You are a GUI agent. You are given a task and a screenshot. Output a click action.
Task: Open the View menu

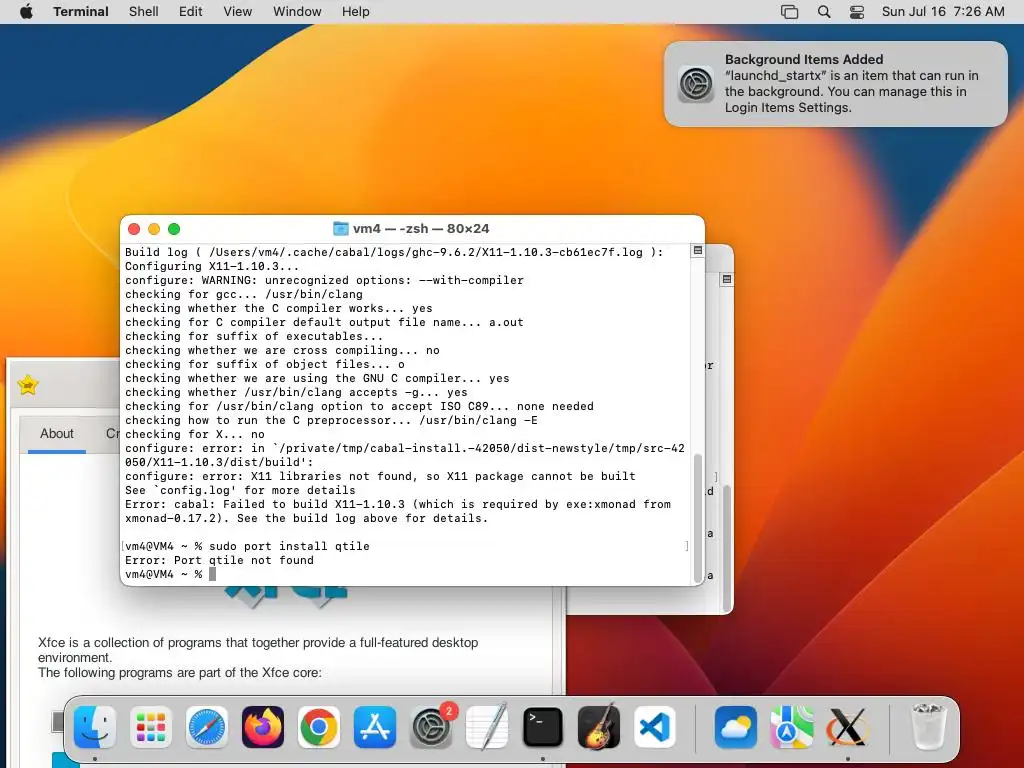(x=238, y=12)
